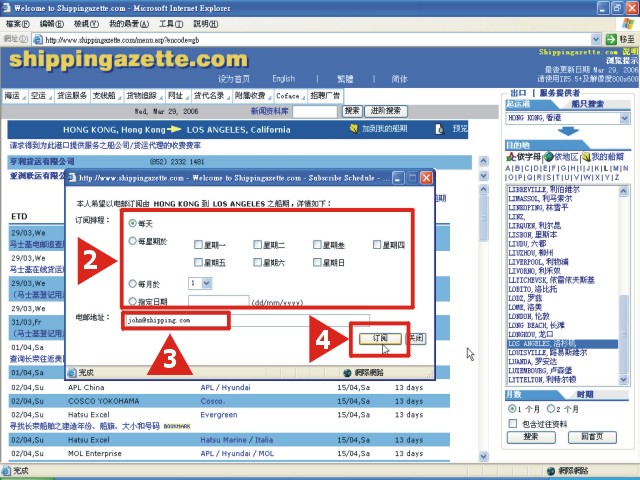Viewport: 640px width, 480px height.
Task: Select the monthly radio option
Action: (x=132, y=283)
